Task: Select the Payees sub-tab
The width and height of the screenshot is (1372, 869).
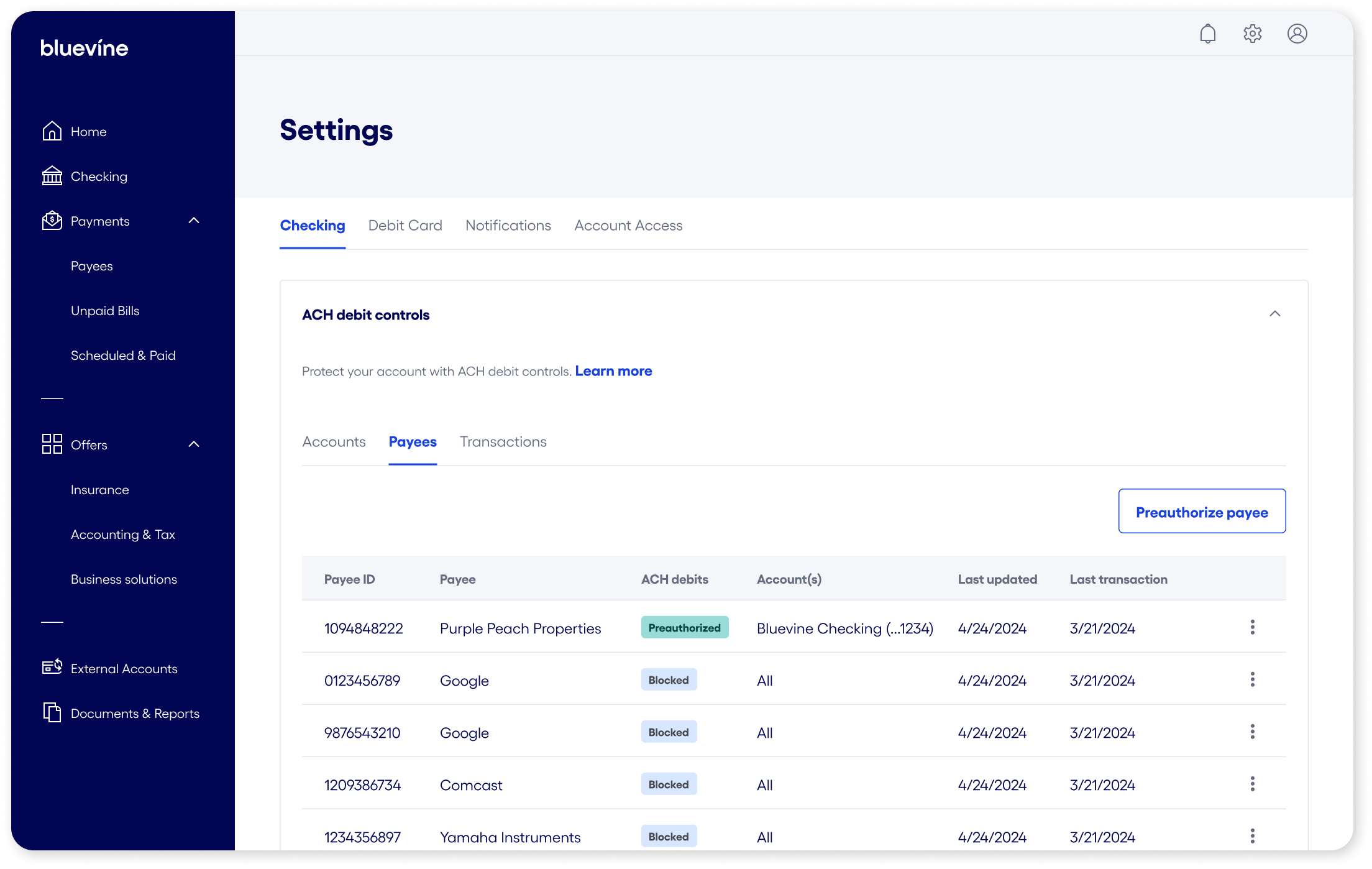Action: pyautogui.click(x=413, y=442)
